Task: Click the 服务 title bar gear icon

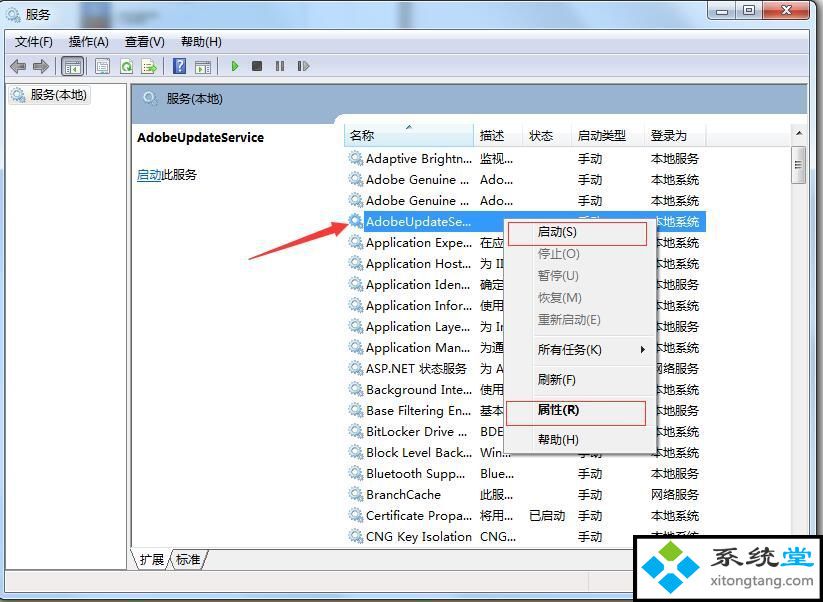Action: tap(13, 15)
